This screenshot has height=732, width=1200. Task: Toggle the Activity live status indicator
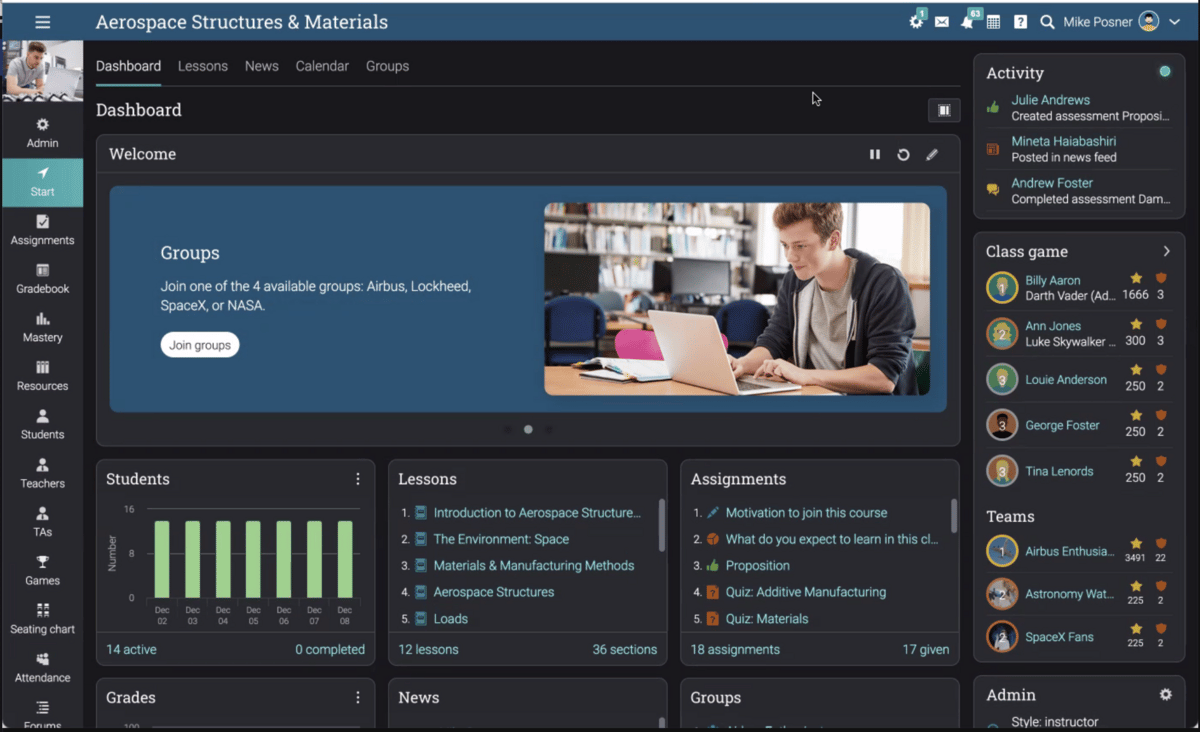pyautogui.click(x=1165, y=72)
